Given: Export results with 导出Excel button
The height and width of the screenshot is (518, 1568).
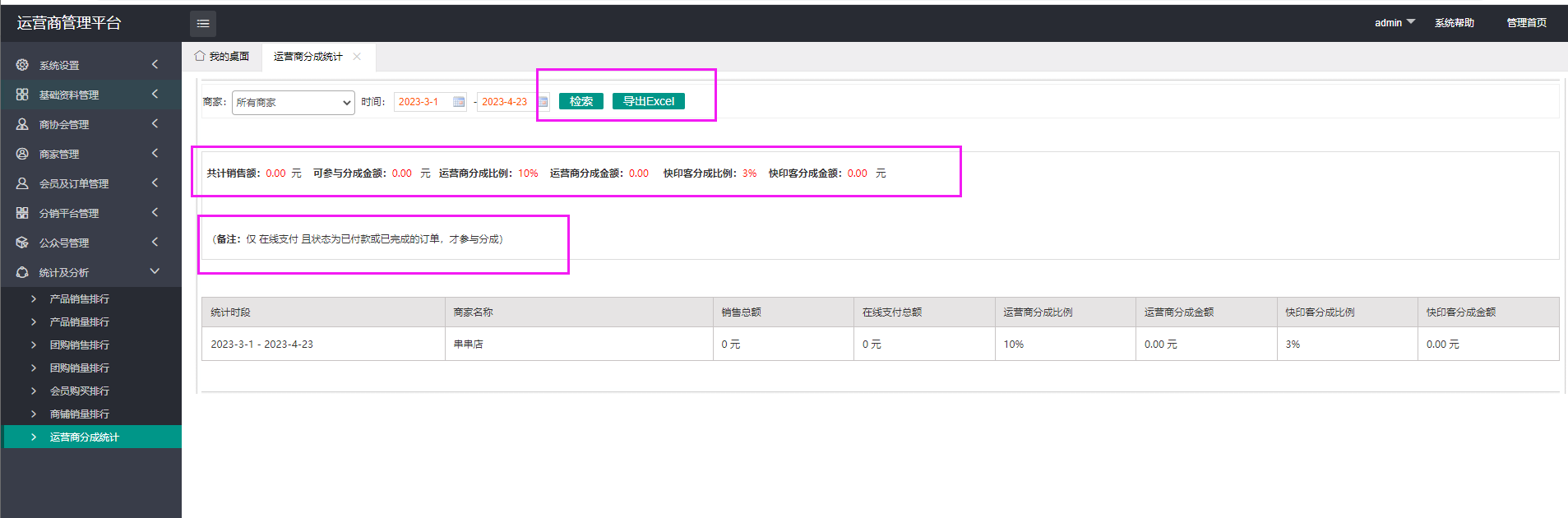Looking at the screenshot, I should point(648,101).
